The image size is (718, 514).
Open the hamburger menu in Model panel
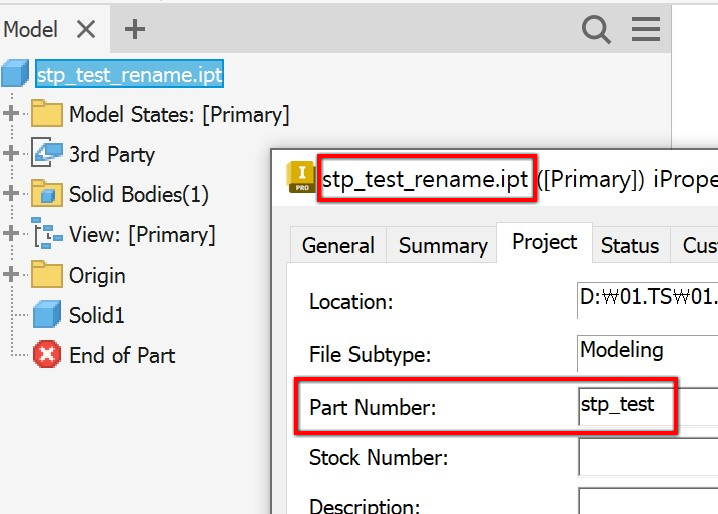646,30
